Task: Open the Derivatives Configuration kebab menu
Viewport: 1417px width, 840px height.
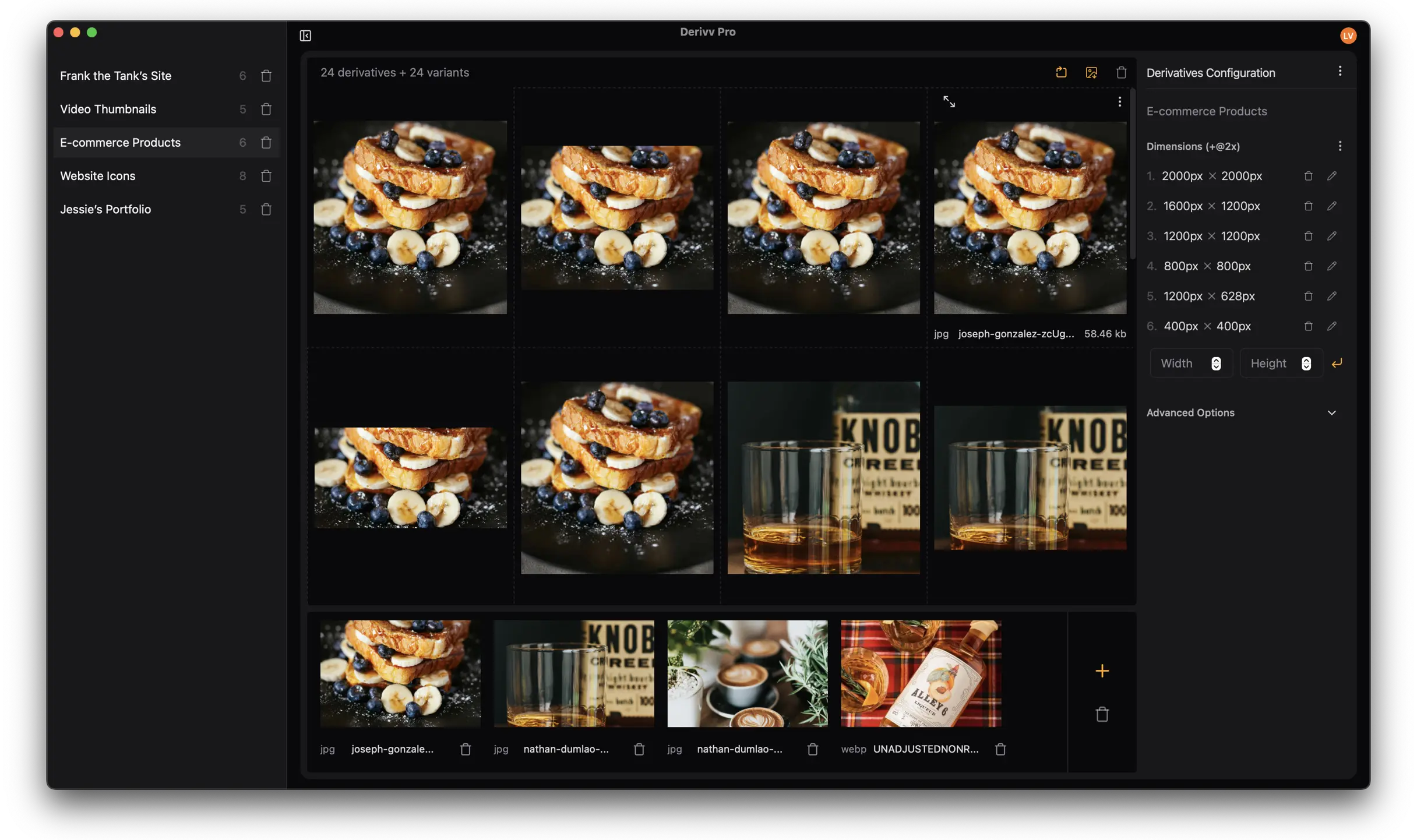Action: click(x=1340, y=70)
